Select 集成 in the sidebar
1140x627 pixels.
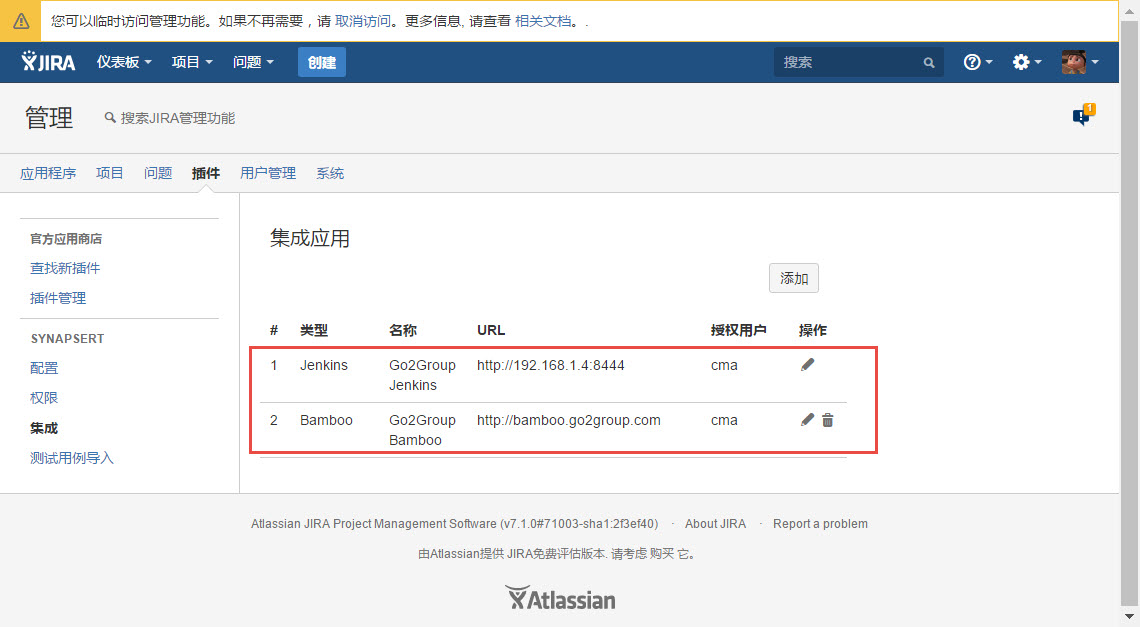(44, 428)
